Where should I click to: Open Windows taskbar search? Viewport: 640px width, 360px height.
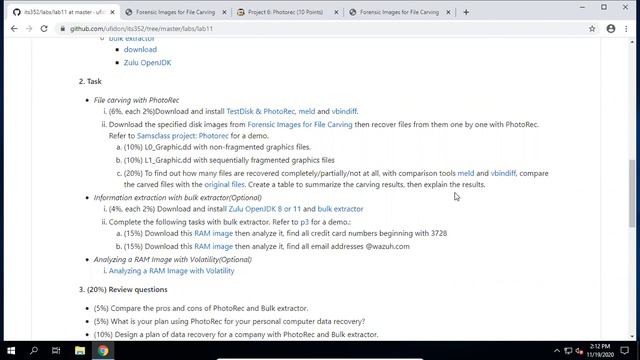click(x=34, y=351)
